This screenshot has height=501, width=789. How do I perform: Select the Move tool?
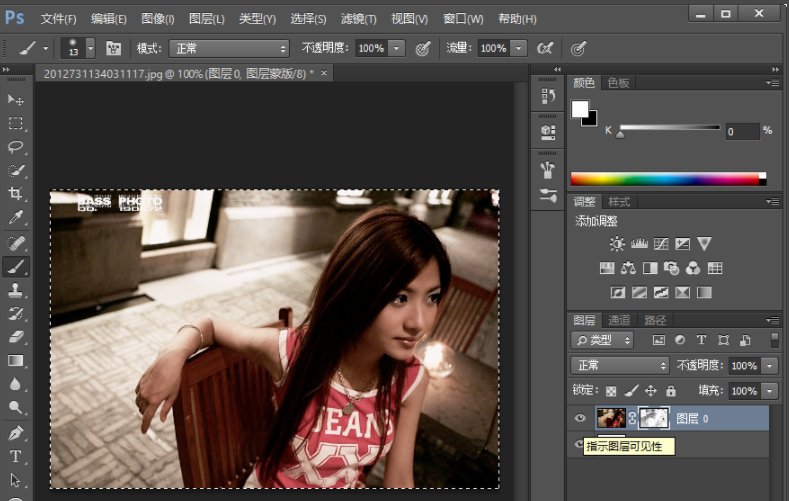point(16,99)
